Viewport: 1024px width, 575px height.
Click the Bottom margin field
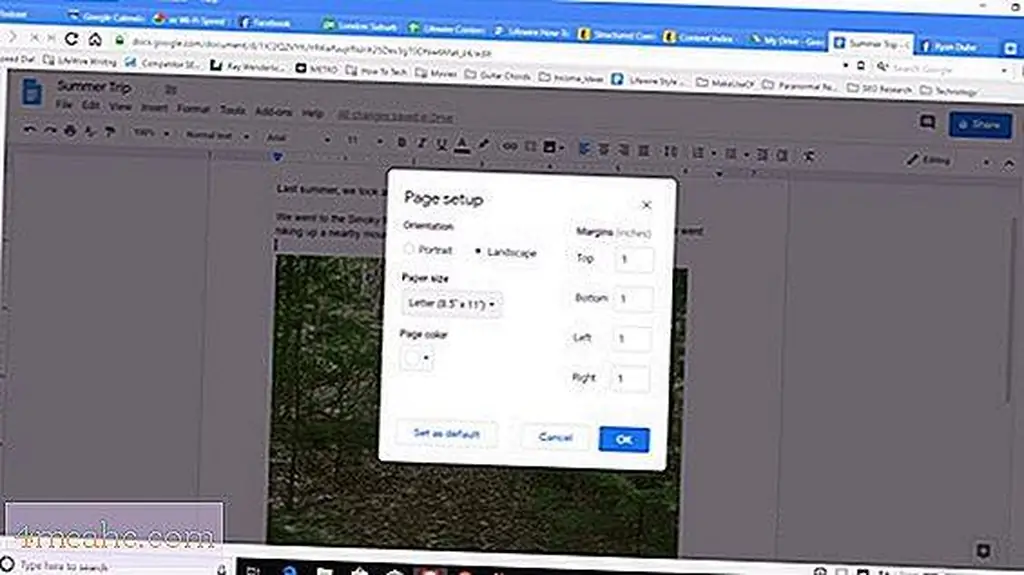click(x=632, y=299)
